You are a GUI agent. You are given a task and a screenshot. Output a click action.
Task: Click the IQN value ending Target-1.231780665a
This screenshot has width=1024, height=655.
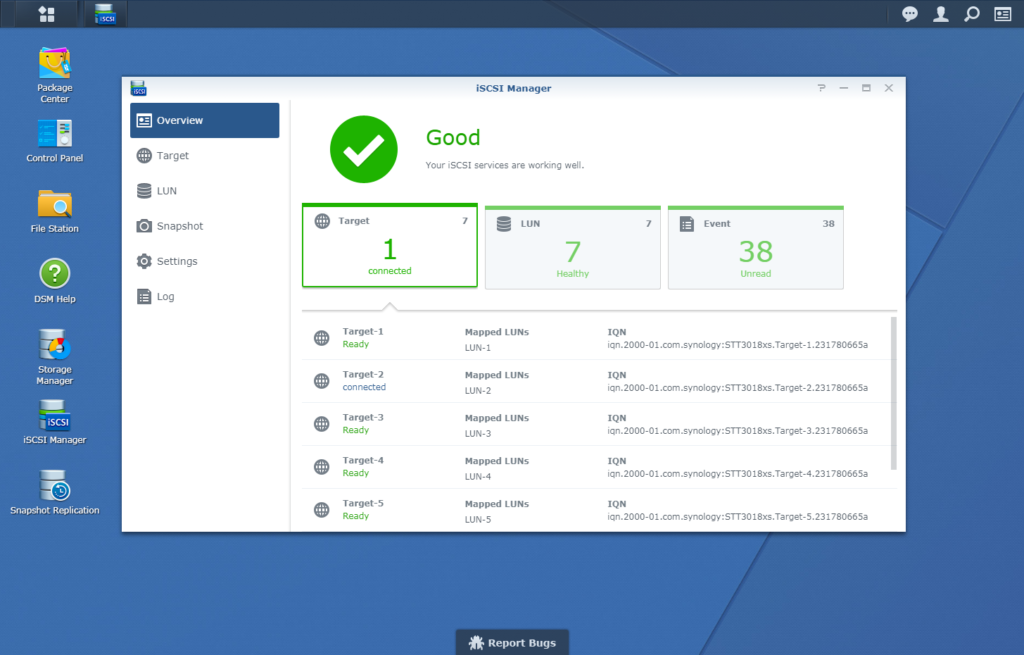click(737, 345)
